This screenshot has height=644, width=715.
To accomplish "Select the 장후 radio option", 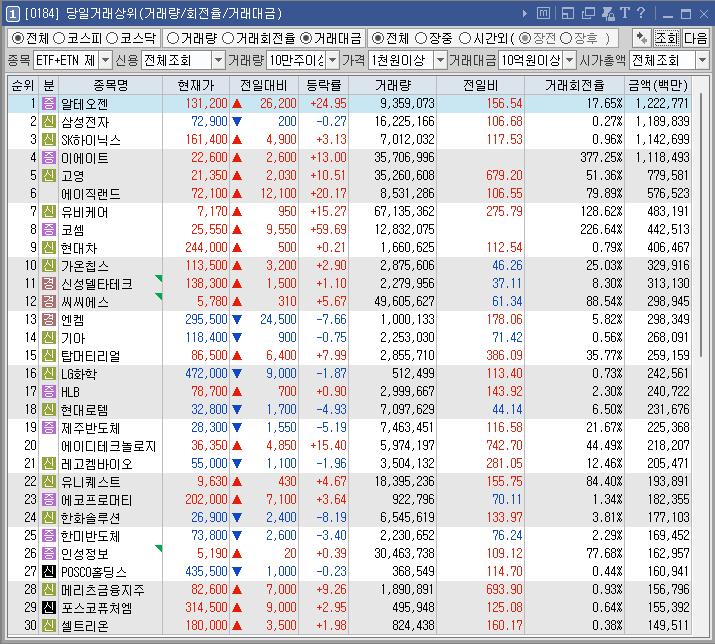I will tap(566, 38).
